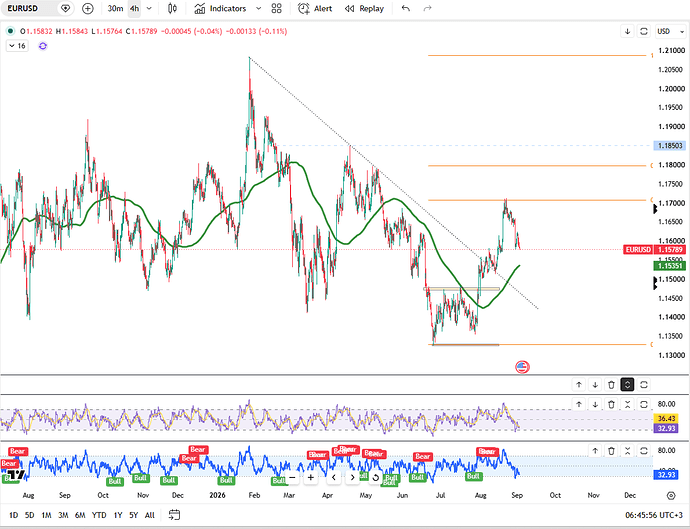Maximize the bottom Bull/Bear pane

(644, 451)
